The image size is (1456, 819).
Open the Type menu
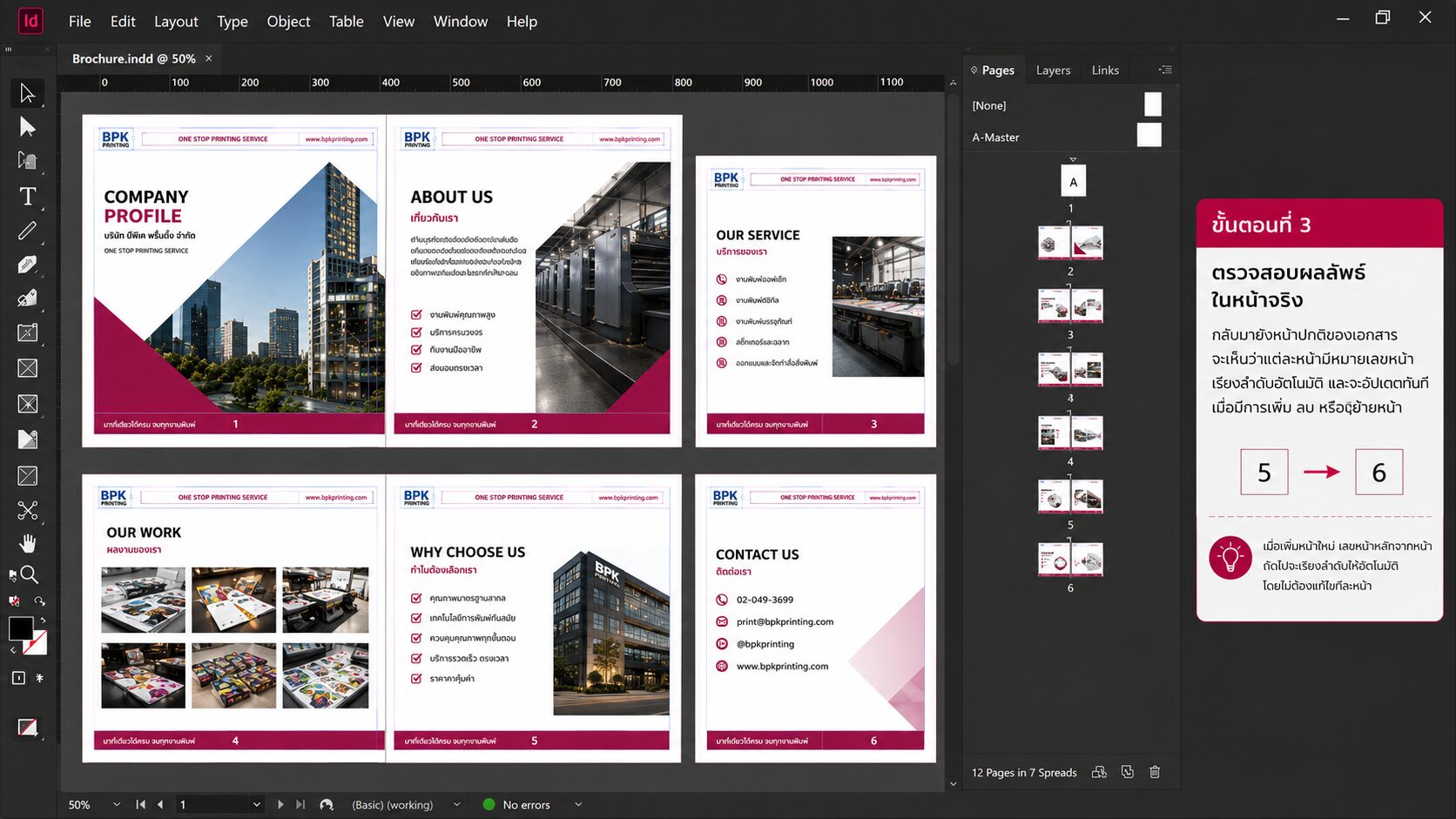click(x=233, y=21)
